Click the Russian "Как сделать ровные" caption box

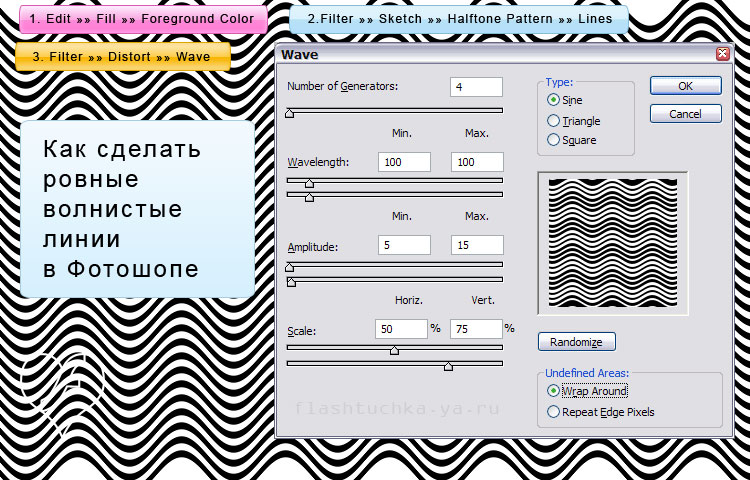(137, 209)
